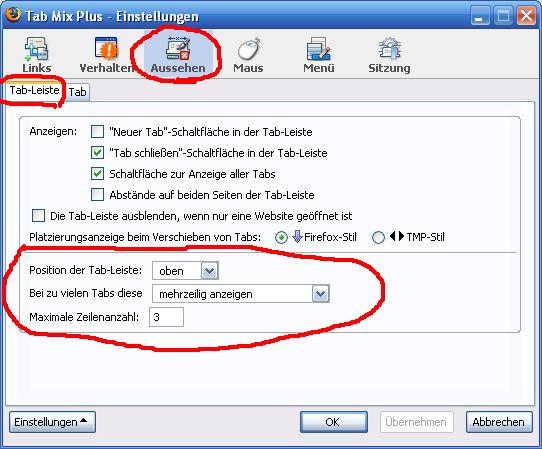
Task: Click the Abbrechen button
Action: point(499,422)
